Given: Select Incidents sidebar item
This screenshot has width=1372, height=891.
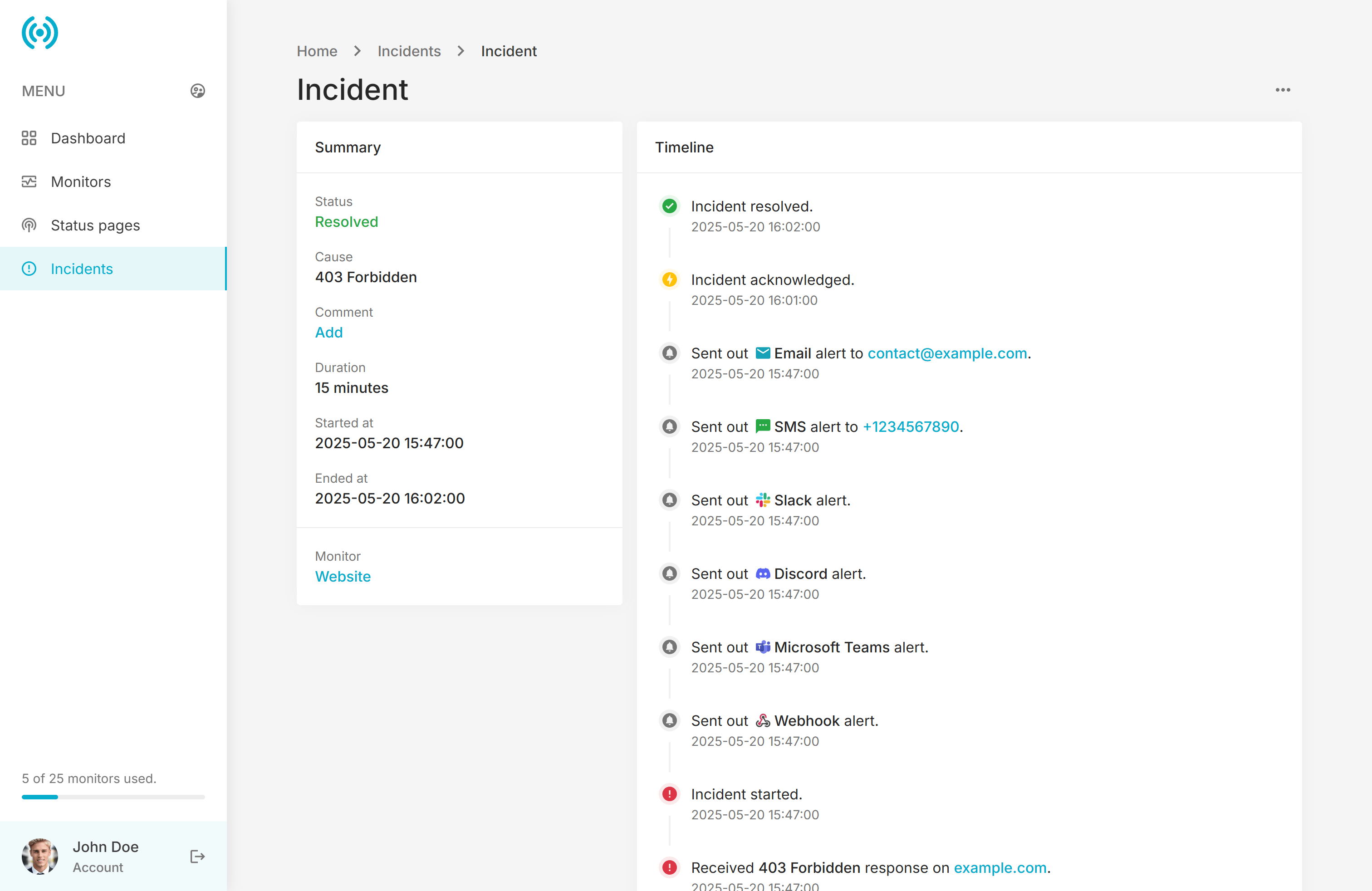Looking at the screenshot, I should [x=82, y=269].
